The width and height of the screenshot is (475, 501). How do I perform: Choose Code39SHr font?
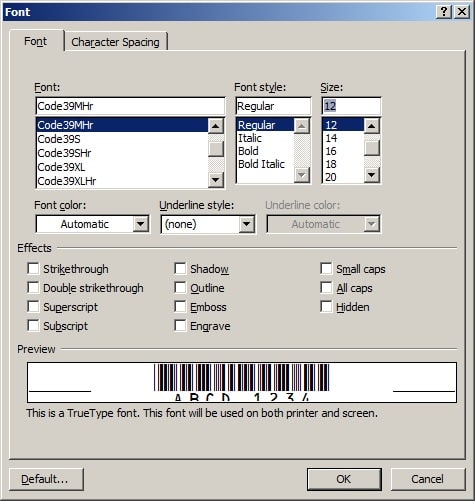[122, 153]
